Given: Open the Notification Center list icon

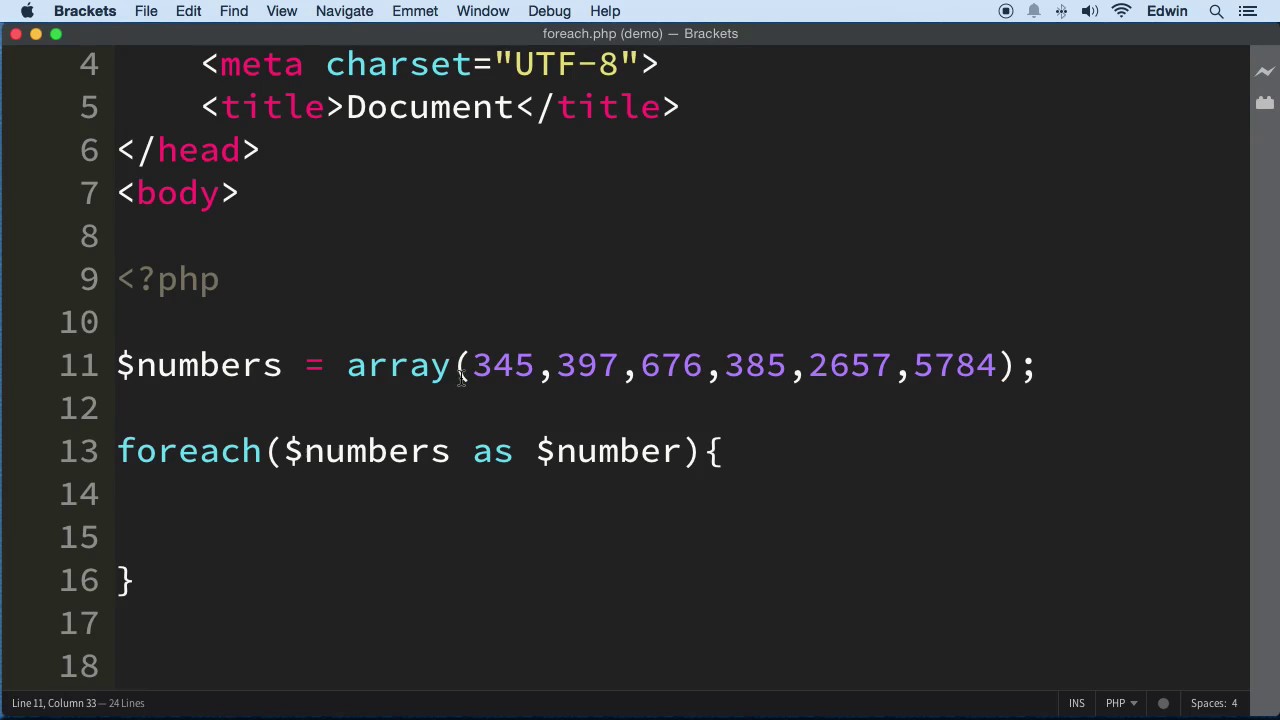Looking at the screenshot, I should coord(1247,11).
